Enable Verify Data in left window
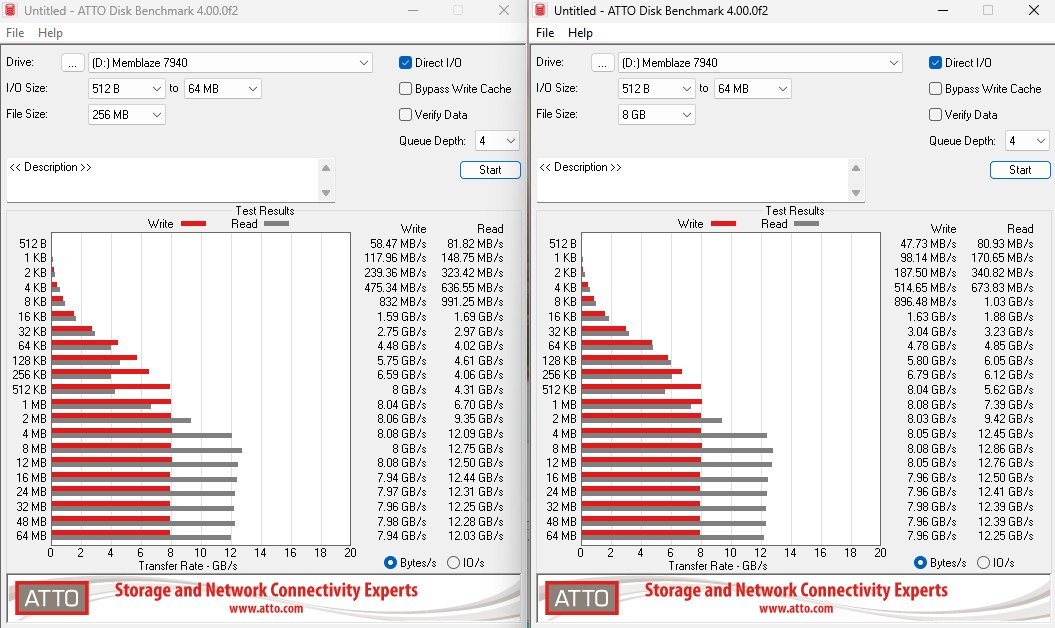 pyautogui.click(x=405, y=114)
